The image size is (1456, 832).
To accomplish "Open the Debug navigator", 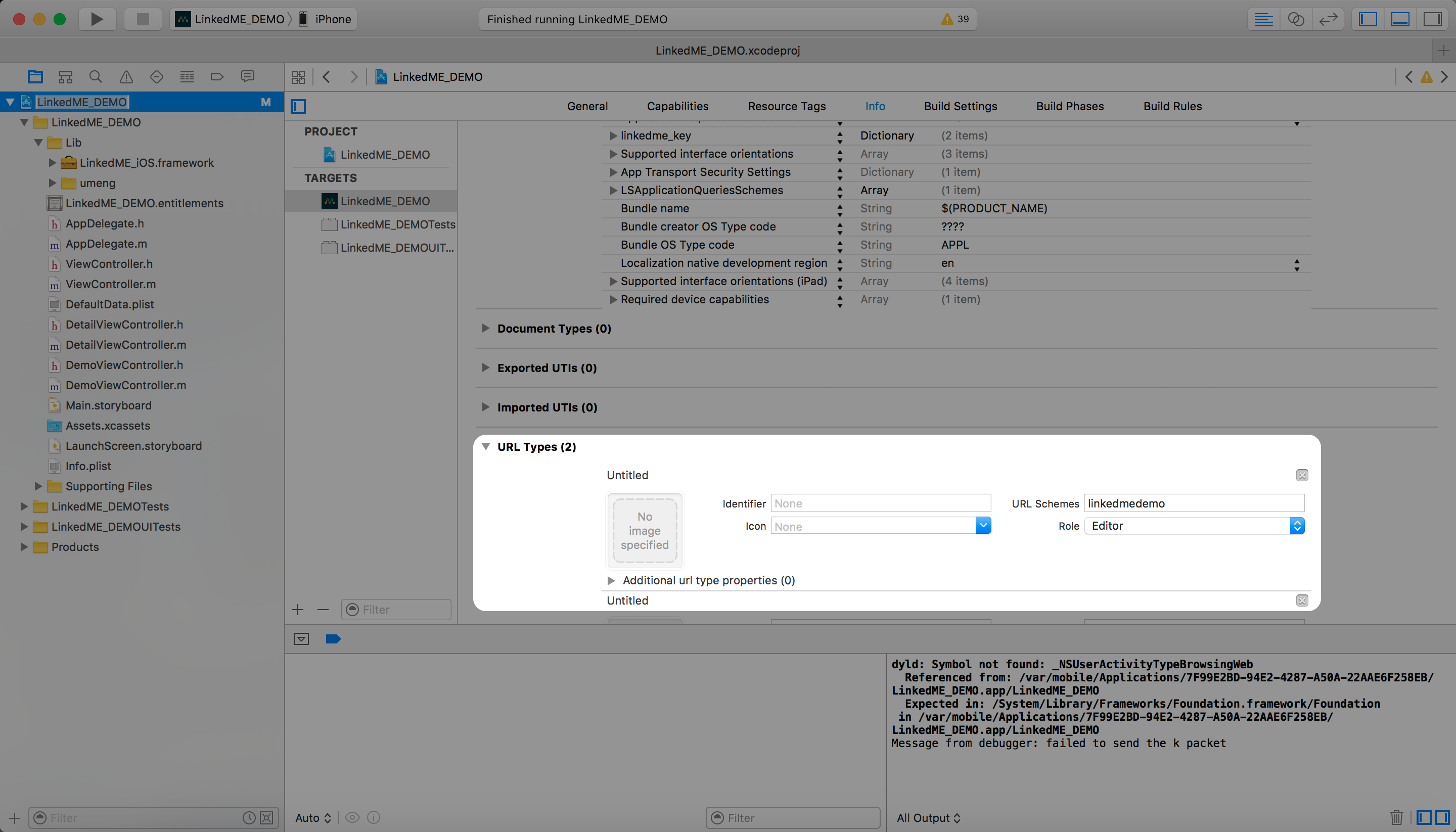I will pos(187,76).
